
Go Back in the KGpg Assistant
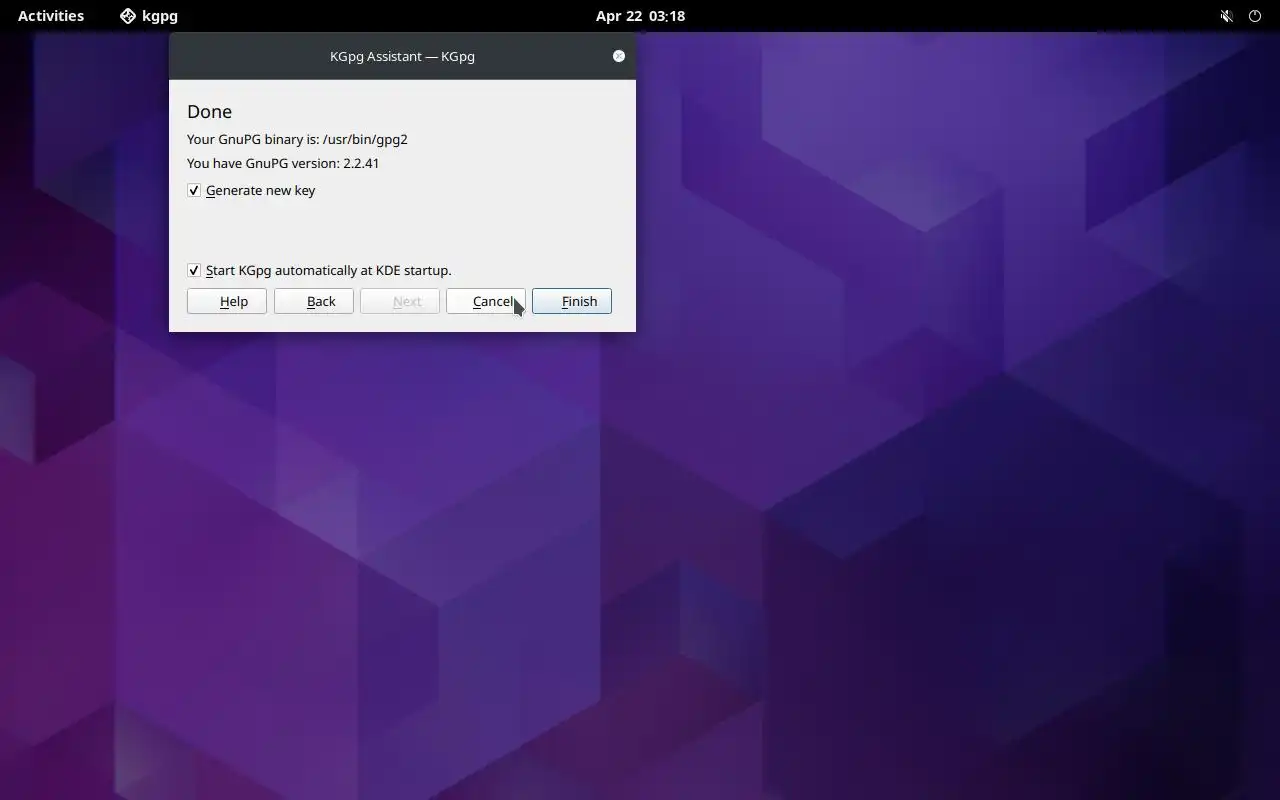pyautogui.click(x=314, y=301)
